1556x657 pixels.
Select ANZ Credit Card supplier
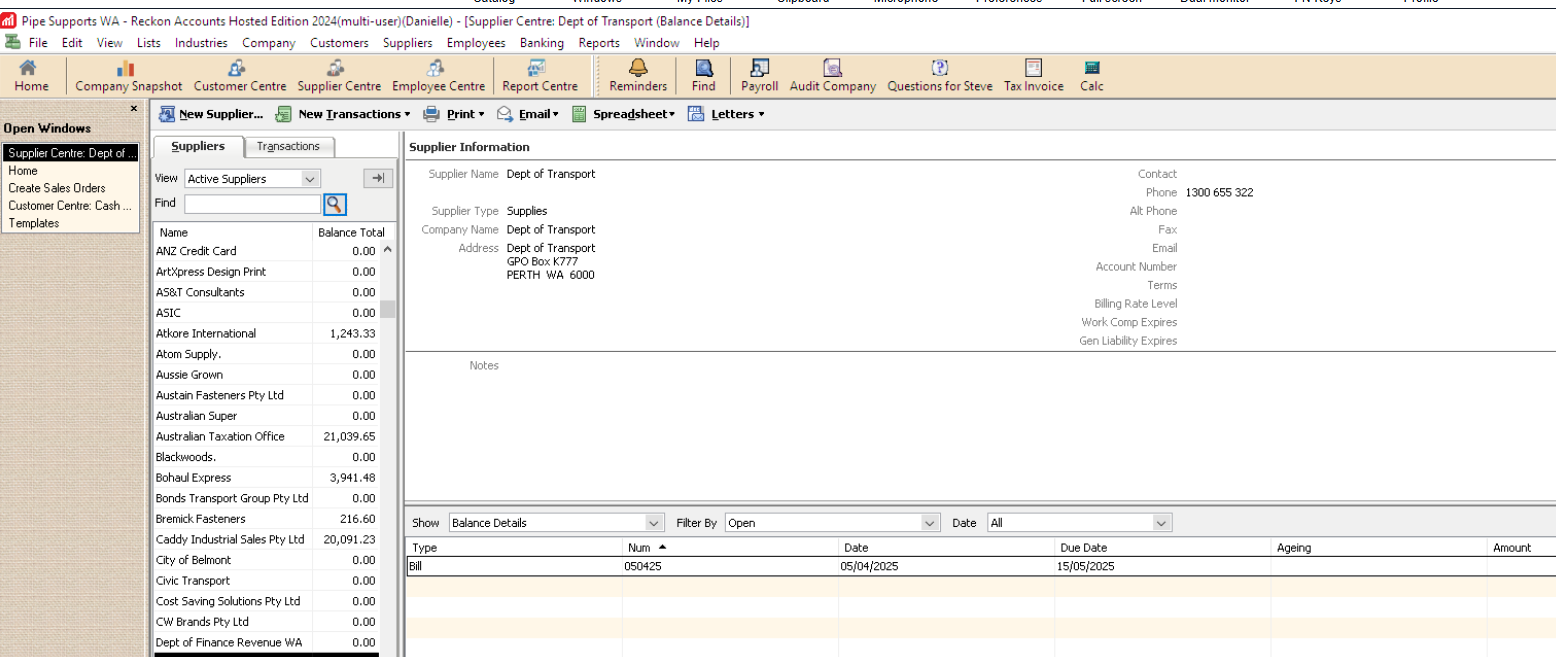pos(266,251)
